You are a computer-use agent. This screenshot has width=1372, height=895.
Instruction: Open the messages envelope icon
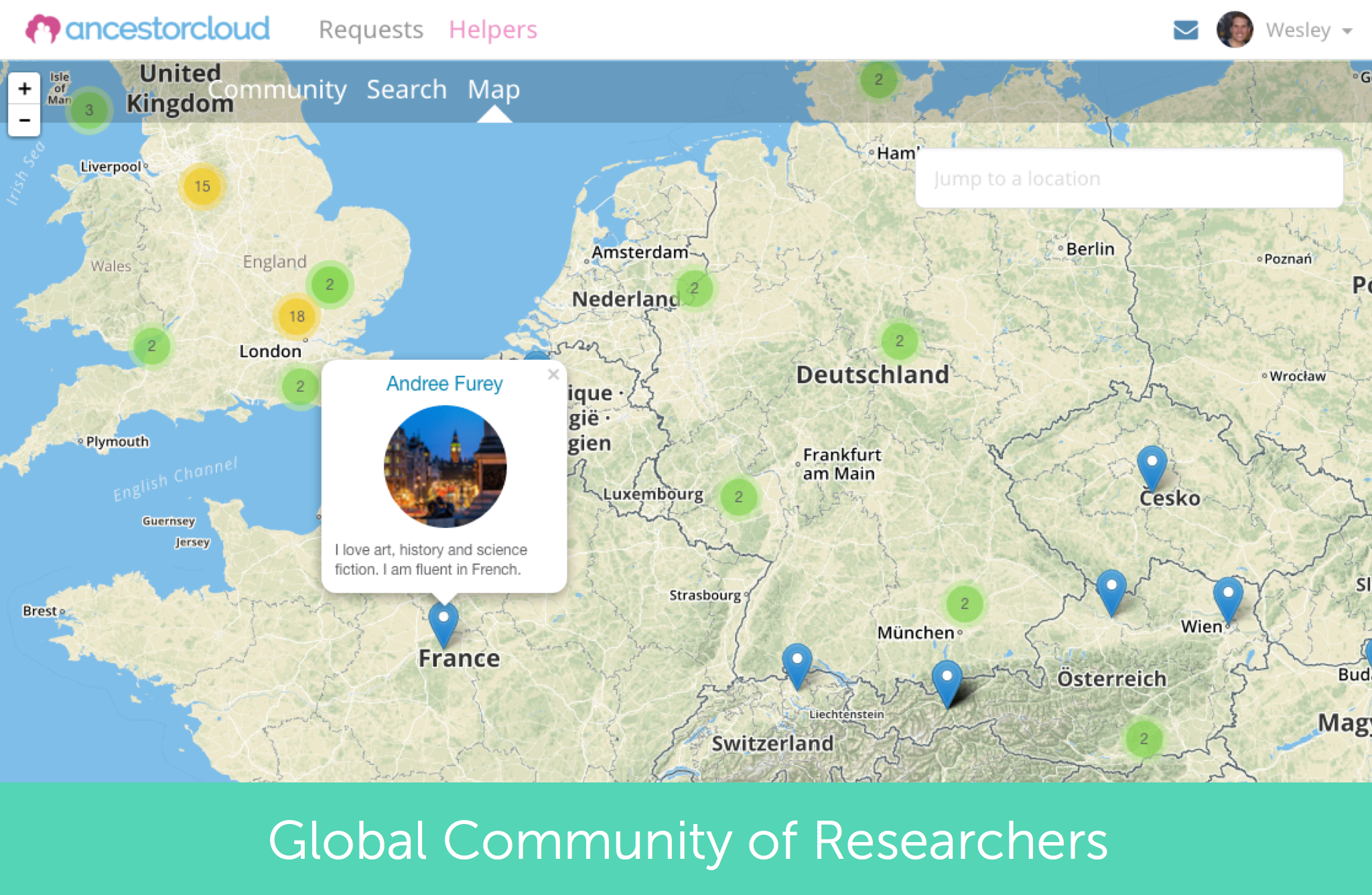click(1185, 30)
